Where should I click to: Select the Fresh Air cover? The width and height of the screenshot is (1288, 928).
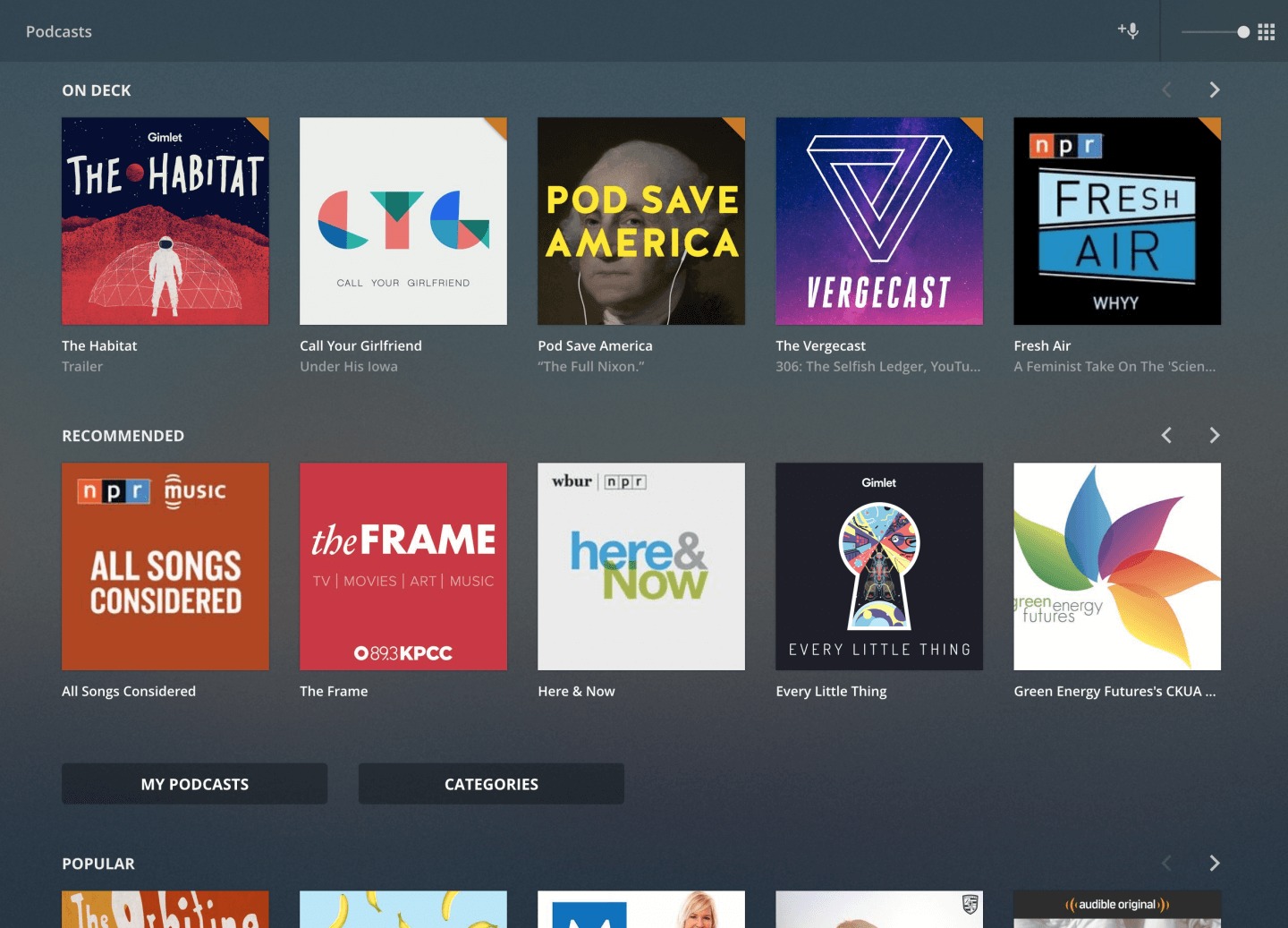[x=1117, y=221]
